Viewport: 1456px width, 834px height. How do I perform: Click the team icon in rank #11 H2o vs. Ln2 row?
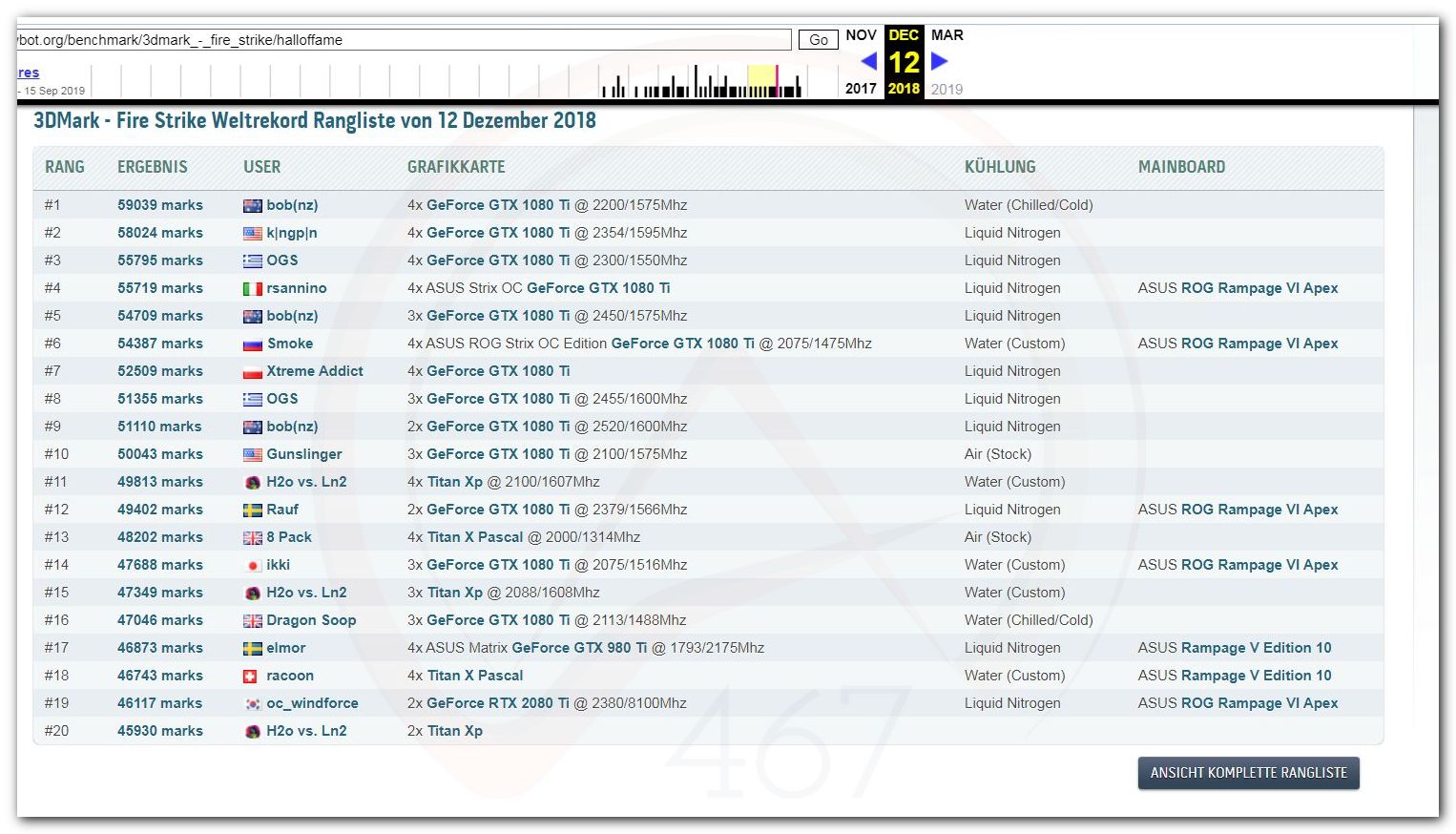(x=253, y=483)
